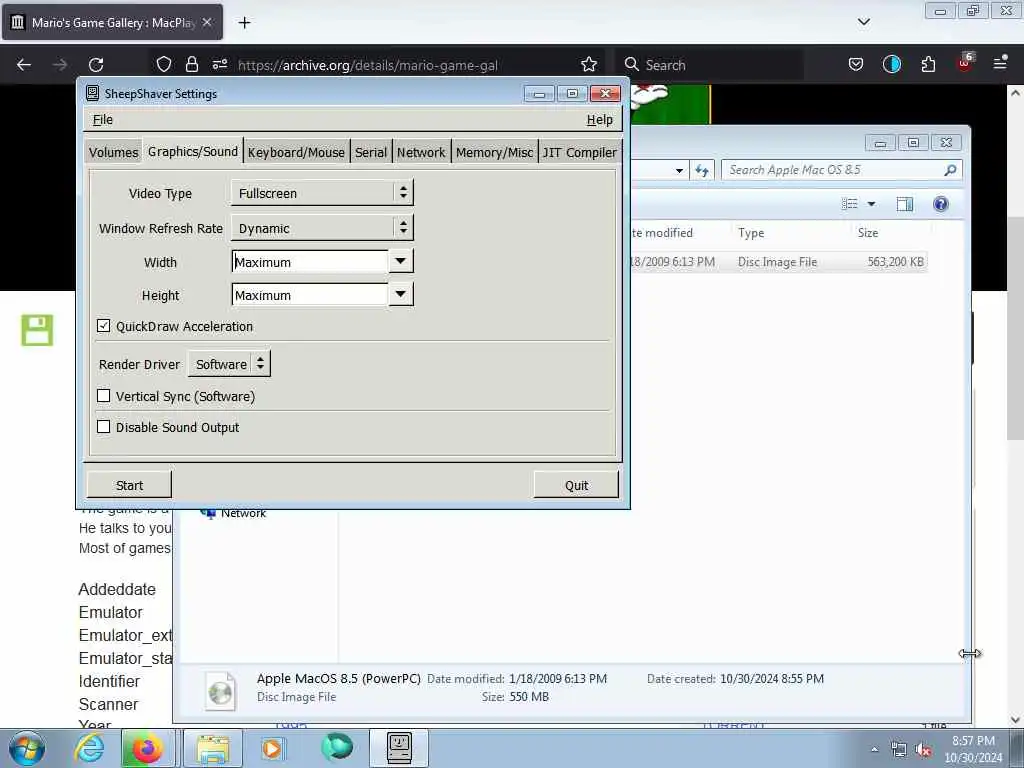Viewport: 1024px width, 768px height.
Task: Change the view icon in Explorer
Action: click(x=850, y=204)
